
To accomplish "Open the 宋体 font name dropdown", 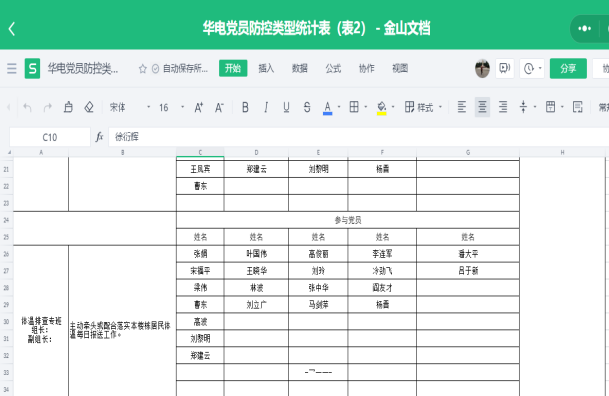I will [129, 108].
